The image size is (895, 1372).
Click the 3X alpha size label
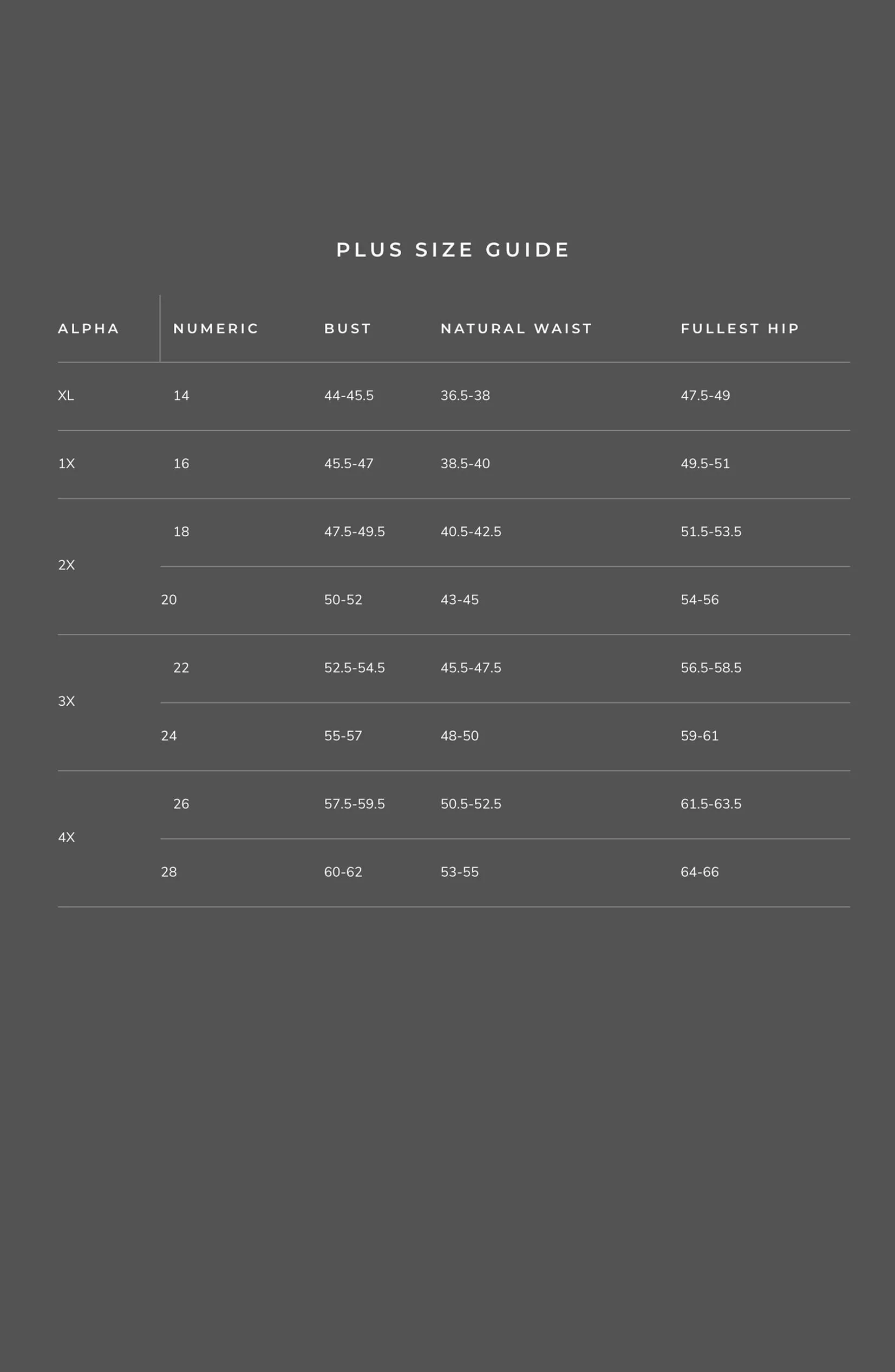point(66,701)
